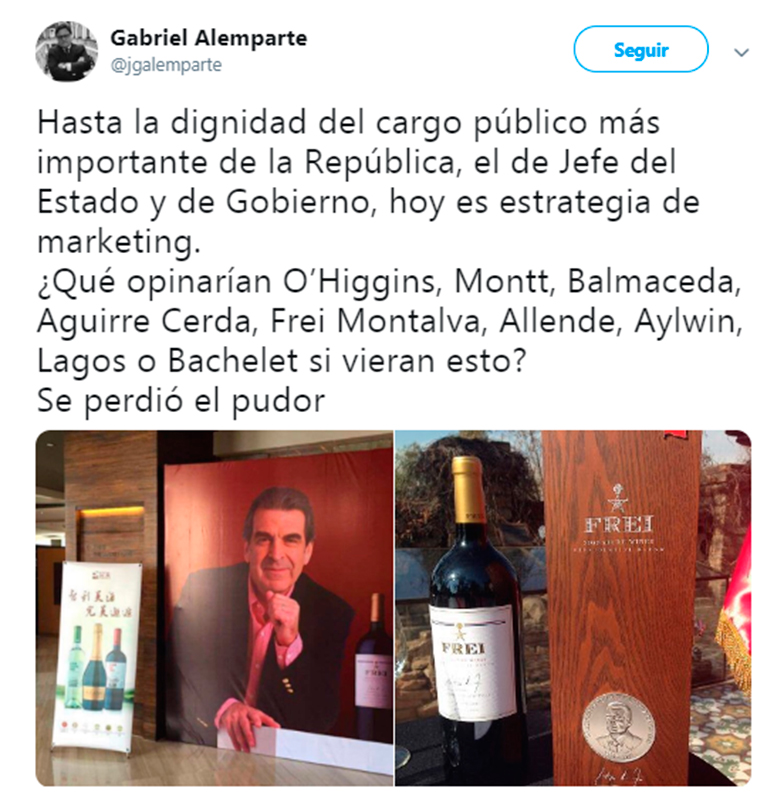Screen dimensions: 784x802
Task: Click the word "marketing." in the tweet
Action: coord(119,241)
